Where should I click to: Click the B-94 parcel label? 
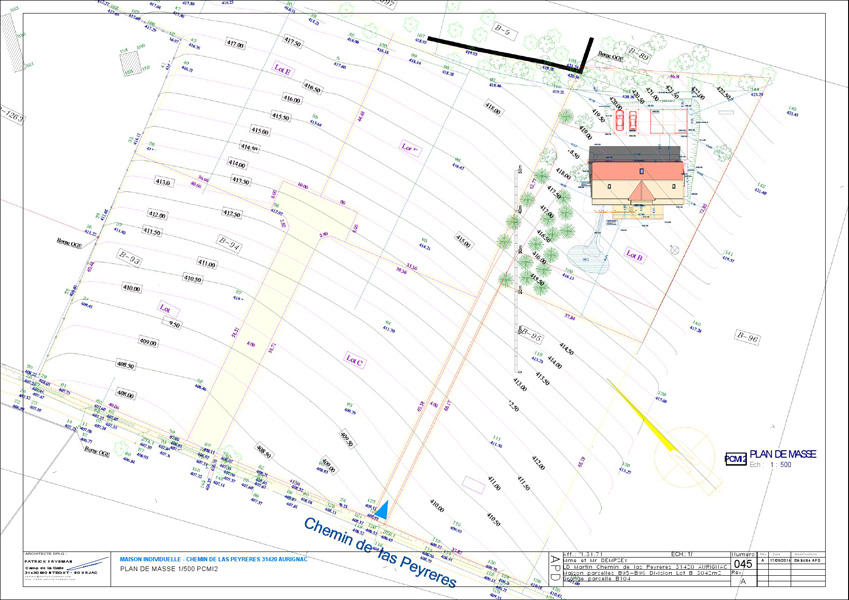229,246
